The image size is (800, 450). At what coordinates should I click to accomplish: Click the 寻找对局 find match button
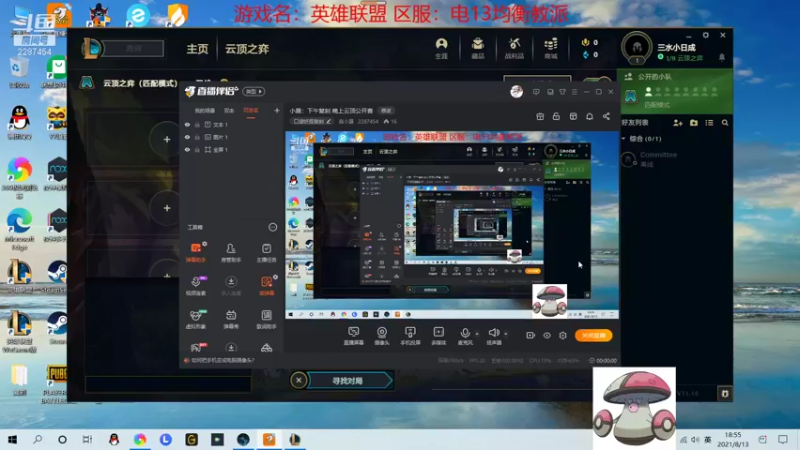(x=351, y=381)
